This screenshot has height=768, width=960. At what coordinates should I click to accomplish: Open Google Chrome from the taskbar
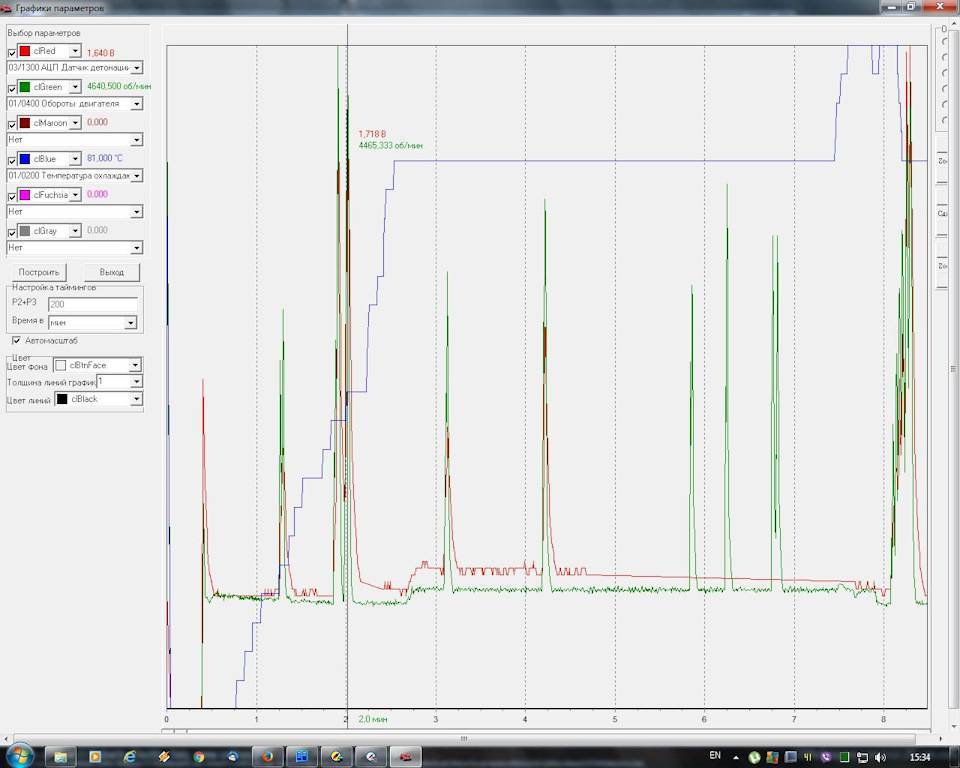199,756
